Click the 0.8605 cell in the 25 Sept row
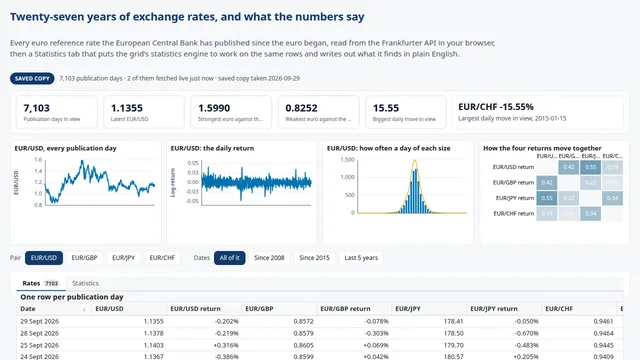The height and width of the screenshot is (360, 640). click(279, 345)
